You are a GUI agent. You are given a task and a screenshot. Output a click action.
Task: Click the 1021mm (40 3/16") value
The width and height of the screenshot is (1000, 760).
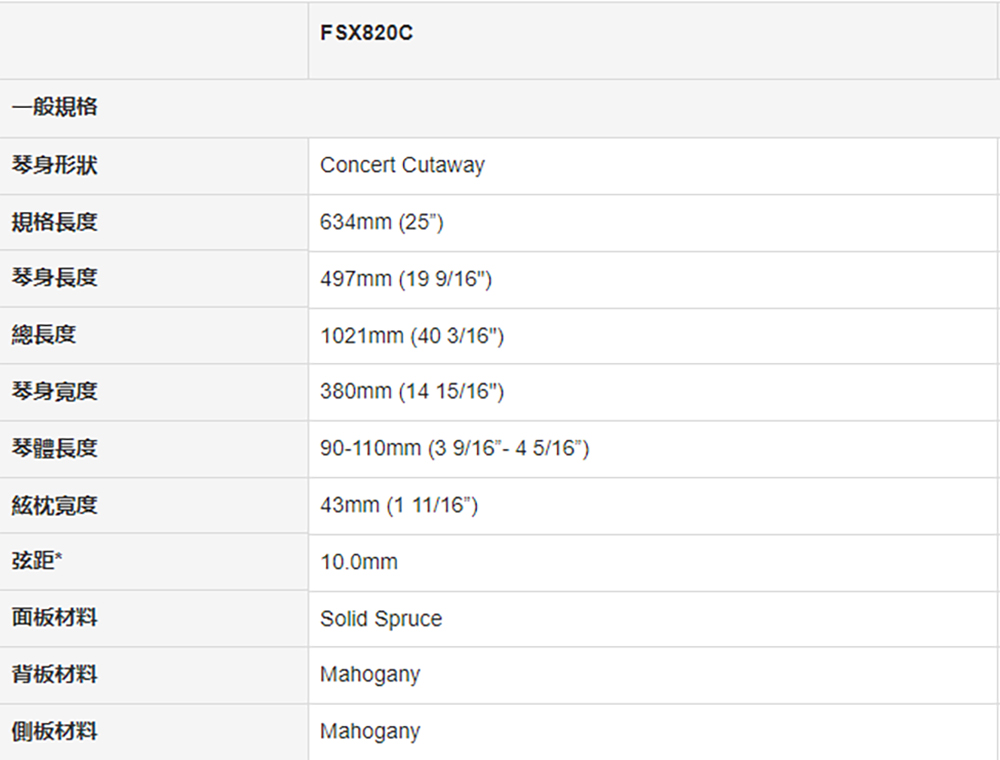pyautogui.click(x=412, y=335)
